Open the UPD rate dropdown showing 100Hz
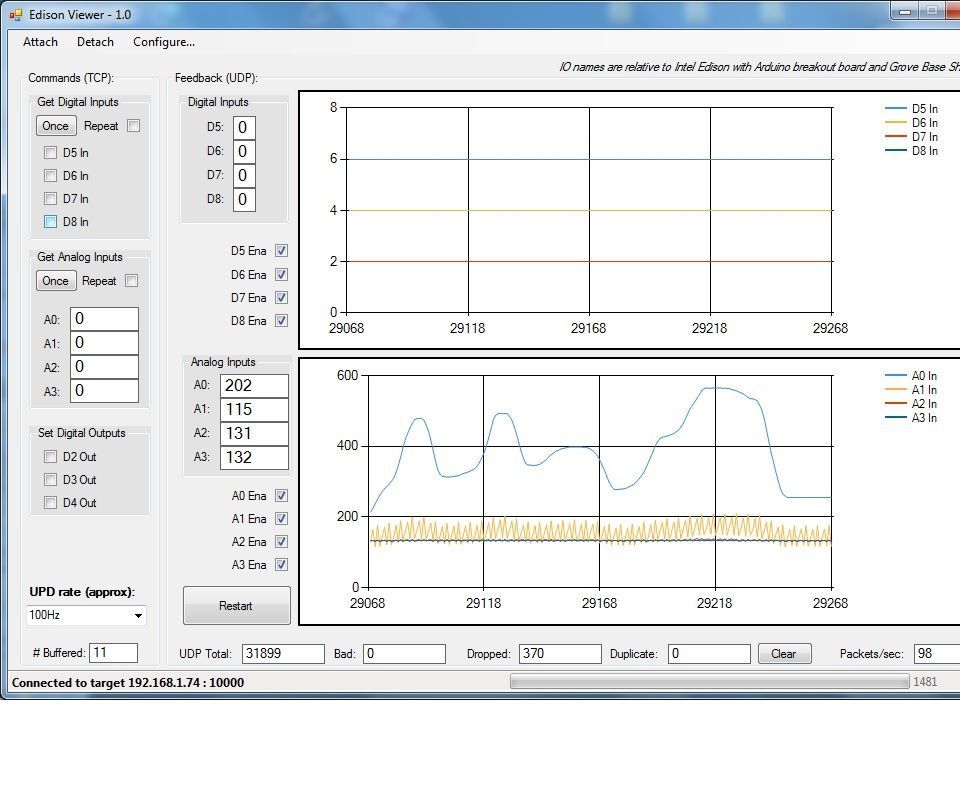The height and width of the screenshot is (800, 960). 85,615
